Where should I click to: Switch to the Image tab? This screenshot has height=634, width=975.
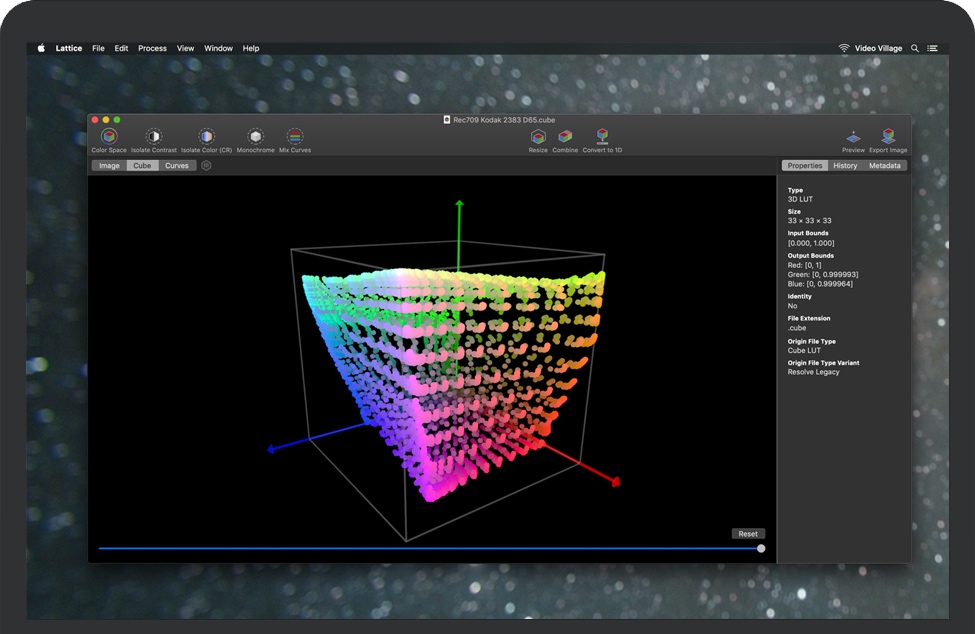pos(109,165)
